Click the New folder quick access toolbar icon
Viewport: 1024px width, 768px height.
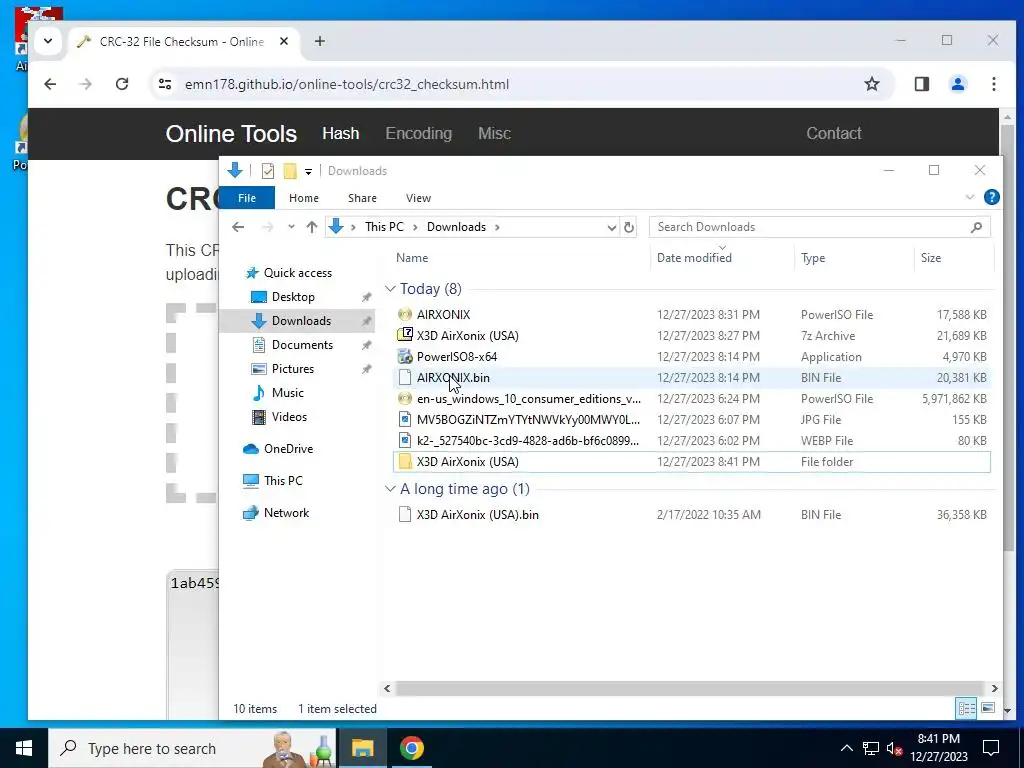click(290, 171)
